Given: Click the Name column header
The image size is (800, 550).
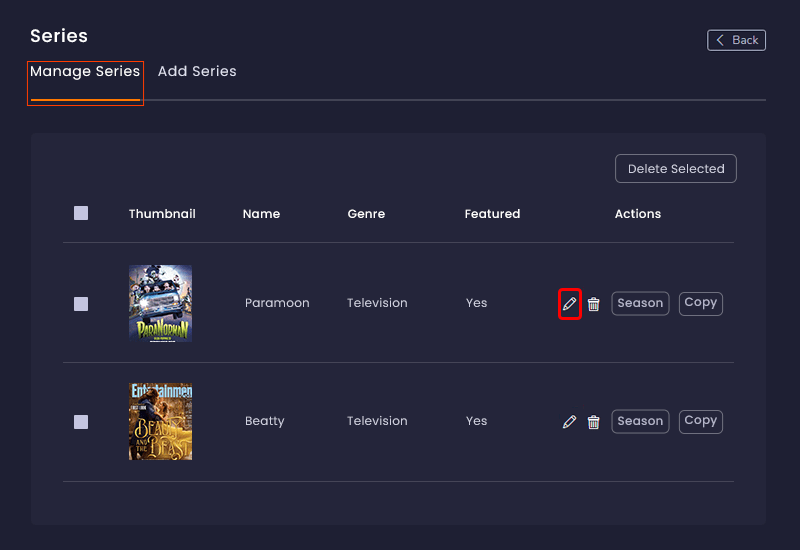Looking at the screenshot, I should (261, 214).
